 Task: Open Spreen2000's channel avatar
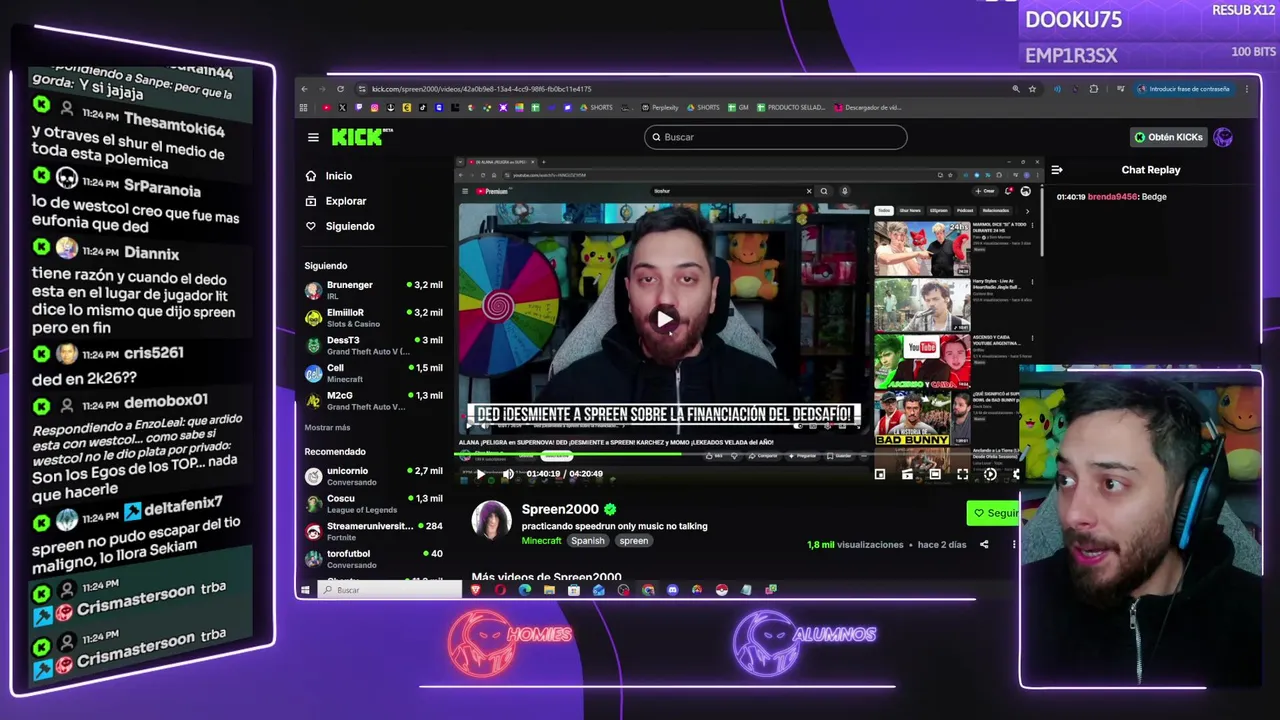491,521
